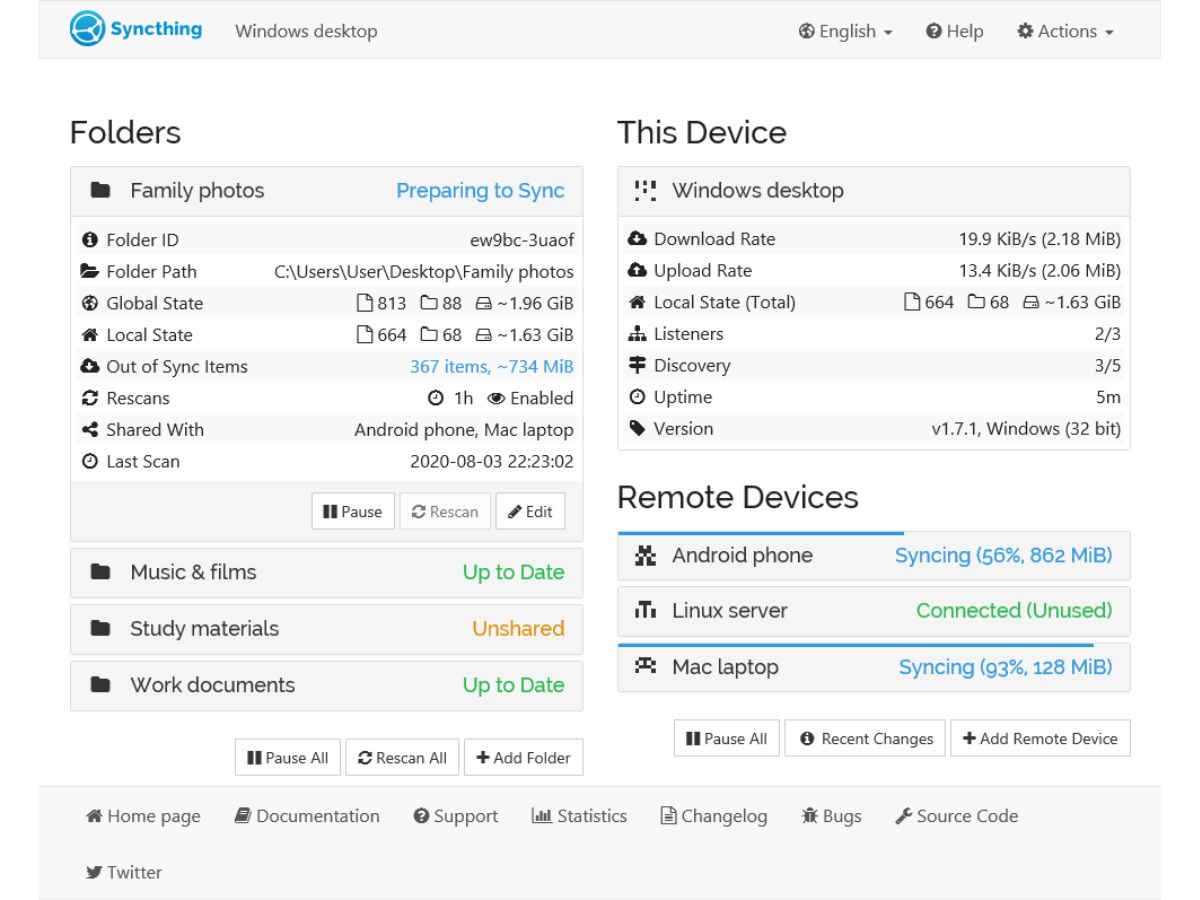Click the Syncthing logo icon
The height and width of the screenshot is (900, 1200).
tap(87, 29)
